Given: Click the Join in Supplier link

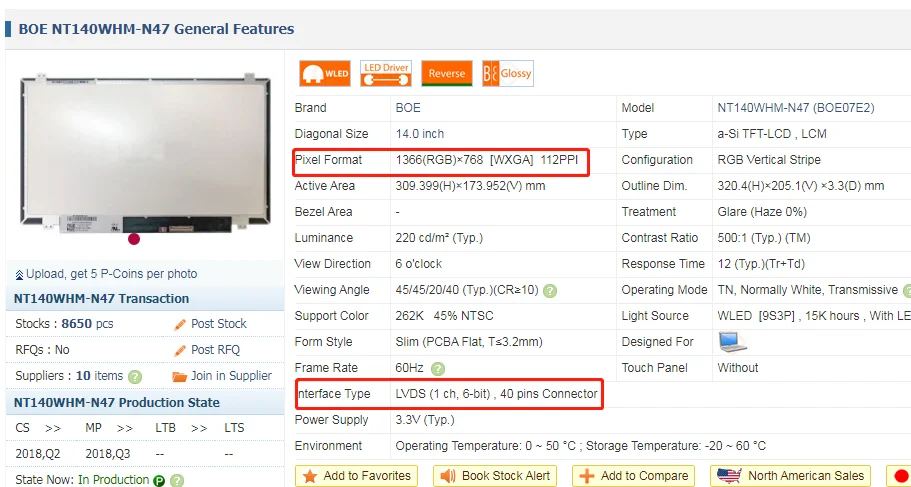Looking at the screenshot, I should (x=231, y=376).
